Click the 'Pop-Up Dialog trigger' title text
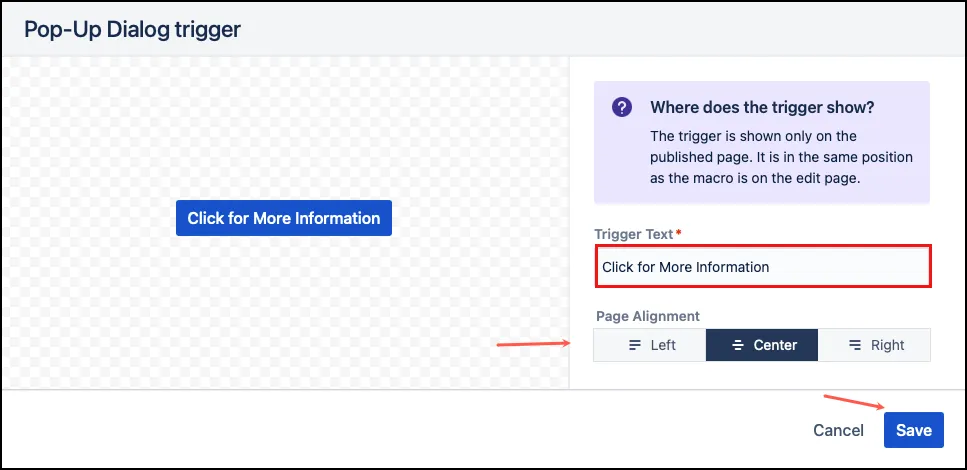Screen dimensions: 967x470 point(132,29)
